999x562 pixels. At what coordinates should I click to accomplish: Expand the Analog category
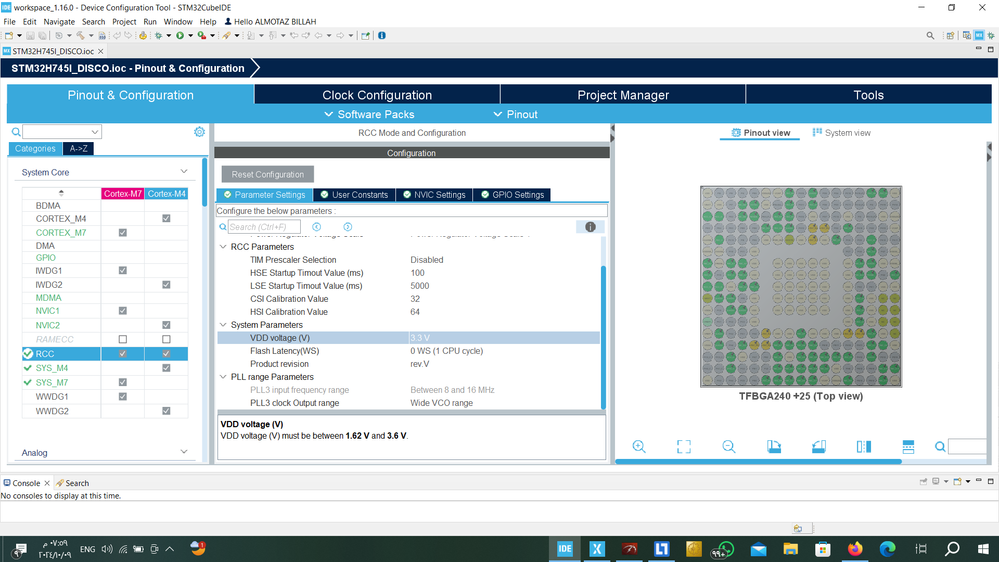coord(183,452)
